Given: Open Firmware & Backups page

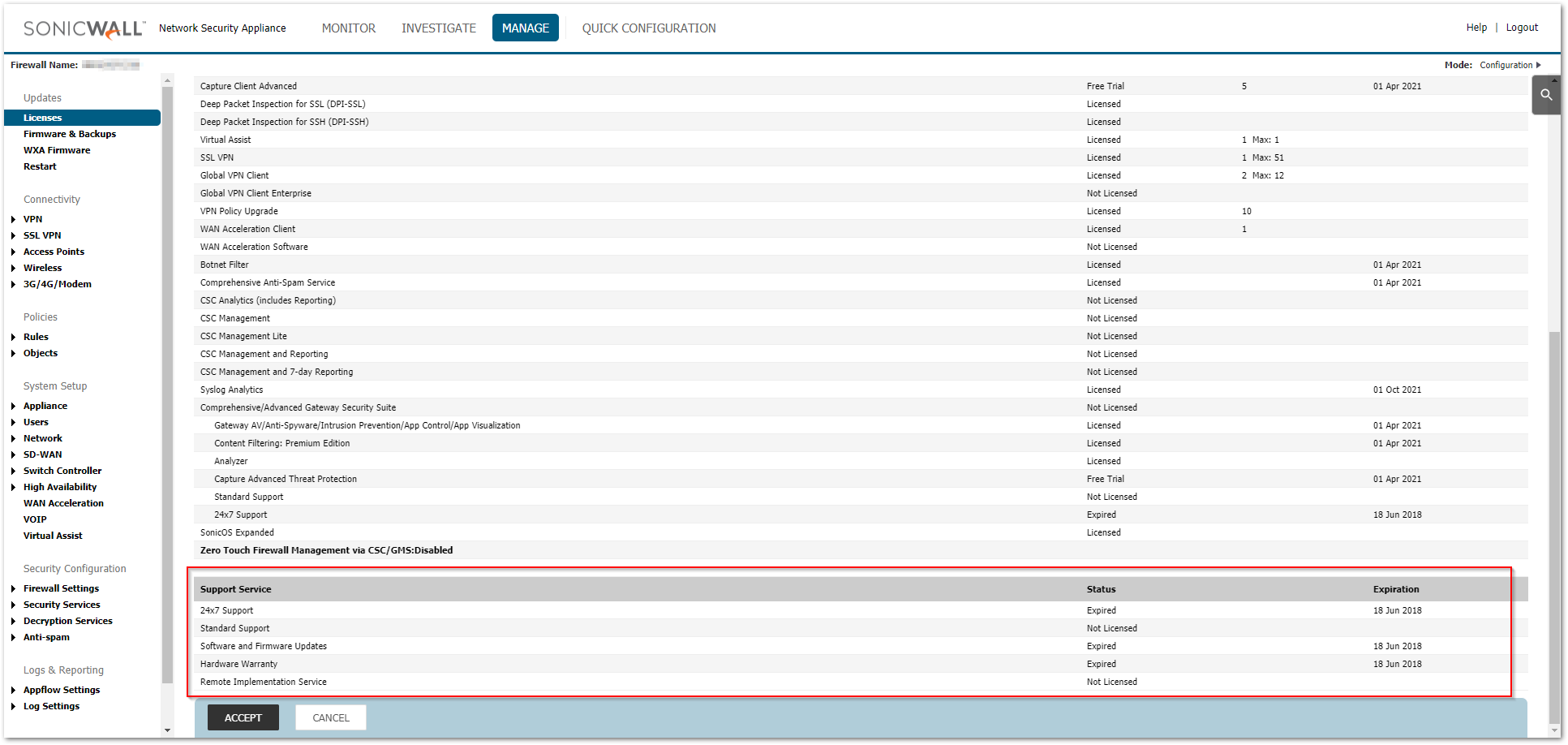Looking at the screenshot, I should tap(70, 134).
